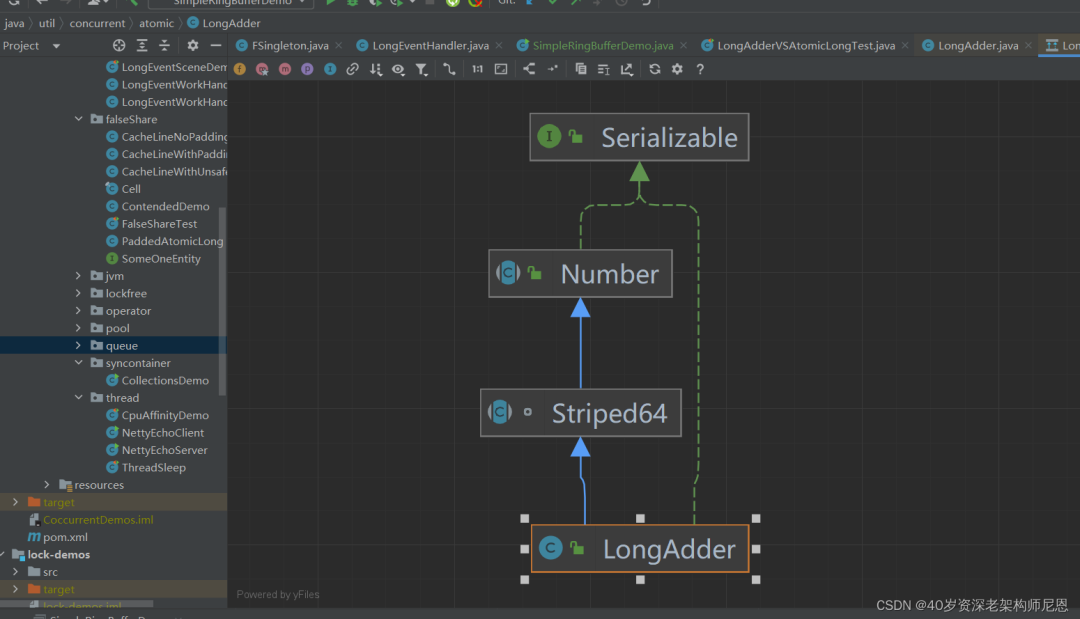The height and width of the screenshot is (619, 1080).
Task: Expand the queue folder
Action: [79, 346]
